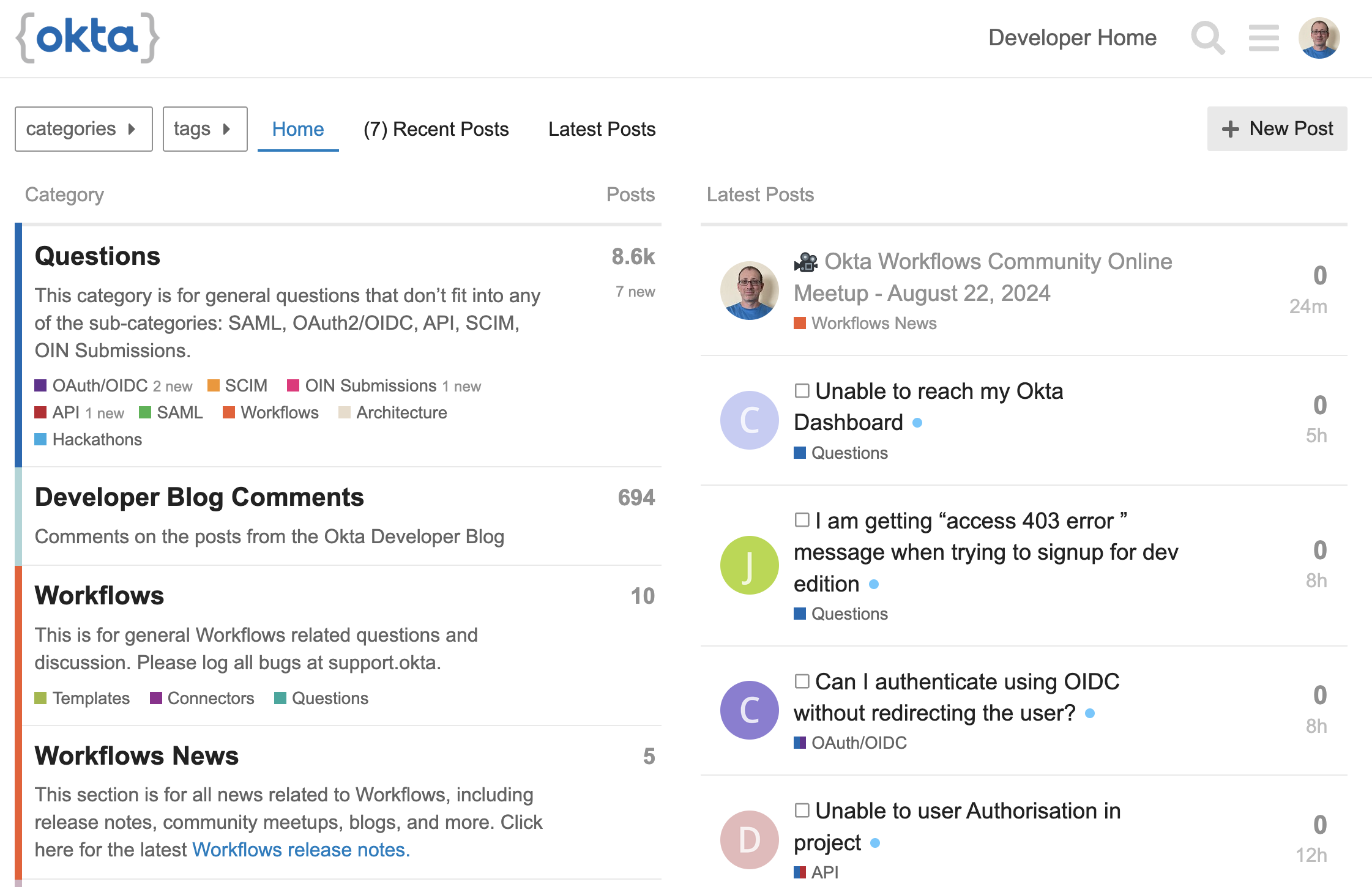Click the purple C avatar for OIDC post

point(749,710)
